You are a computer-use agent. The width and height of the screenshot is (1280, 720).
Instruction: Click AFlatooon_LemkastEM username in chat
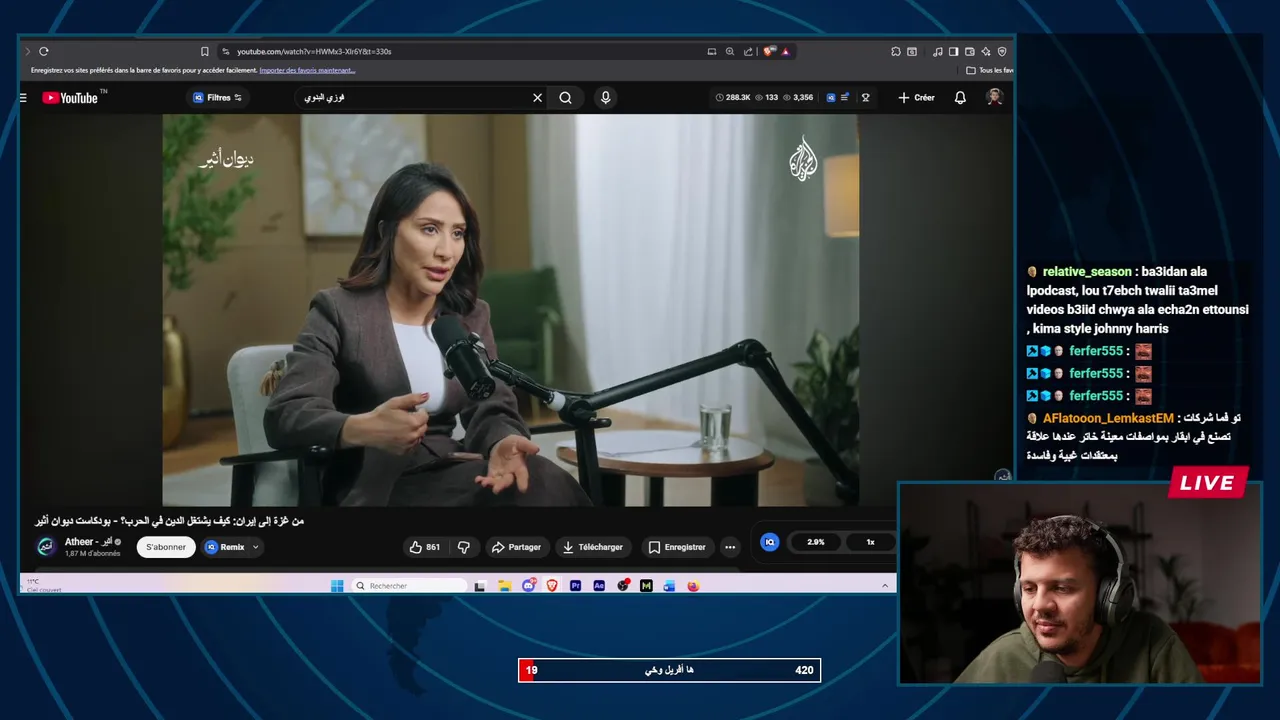coord(1108,418)
